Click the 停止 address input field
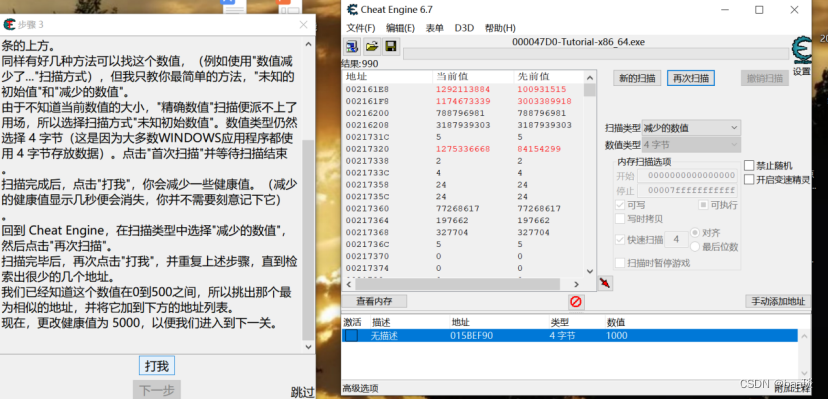Screen dimensions: 829x399 click(687, 190)
